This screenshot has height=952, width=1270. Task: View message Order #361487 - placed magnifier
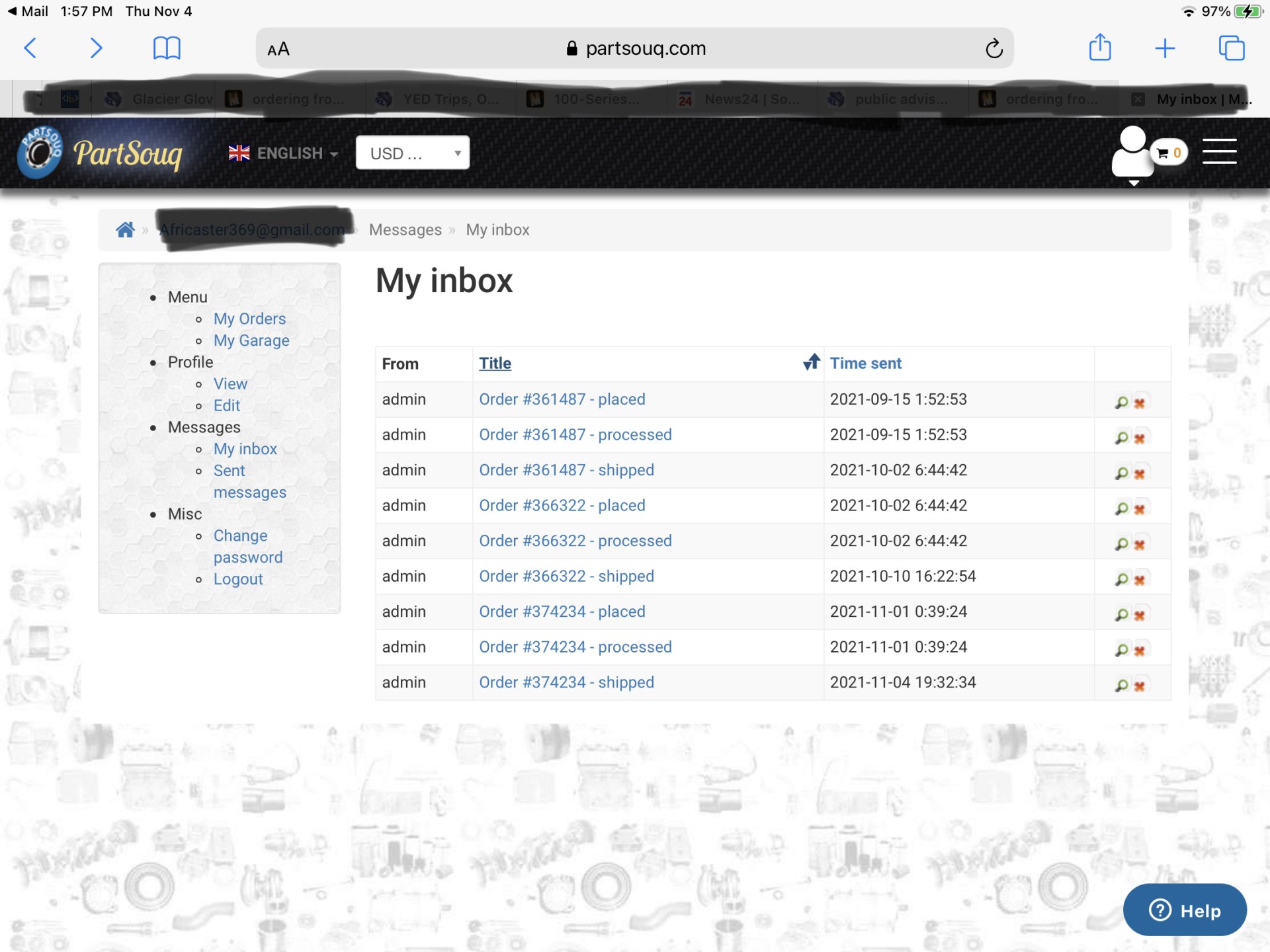pos(1122,402)
